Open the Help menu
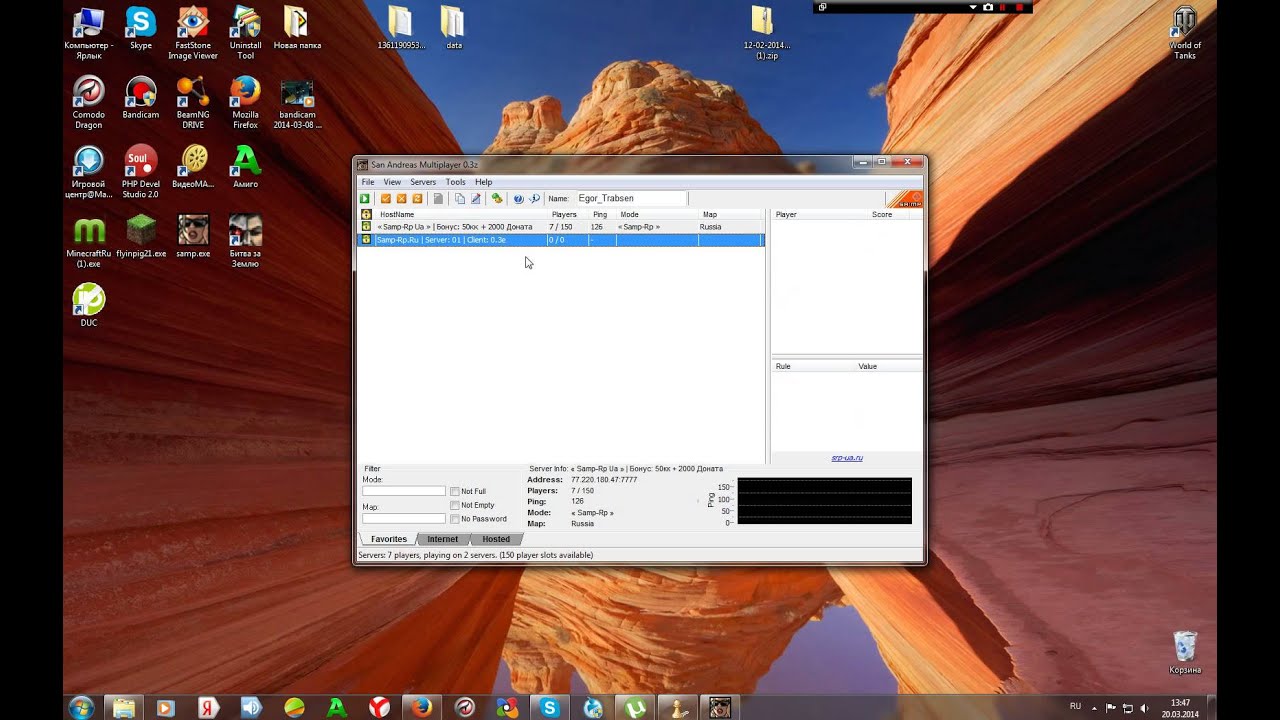The width and height of the screenshot is (1280, 720). 484,182
